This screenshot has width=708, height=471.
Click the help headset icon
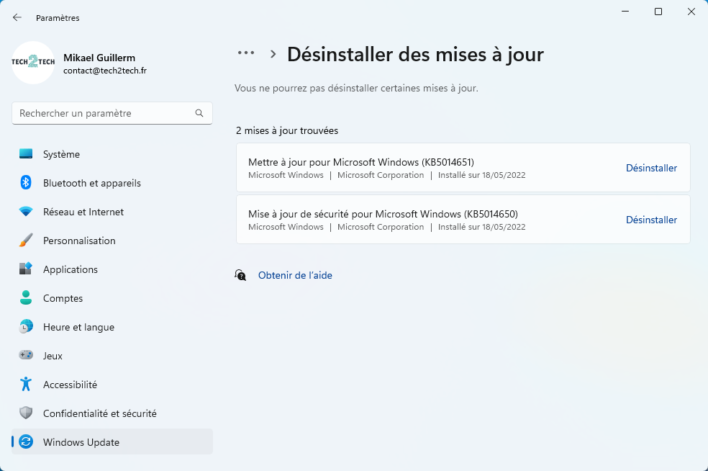click(x=240, y=275)
